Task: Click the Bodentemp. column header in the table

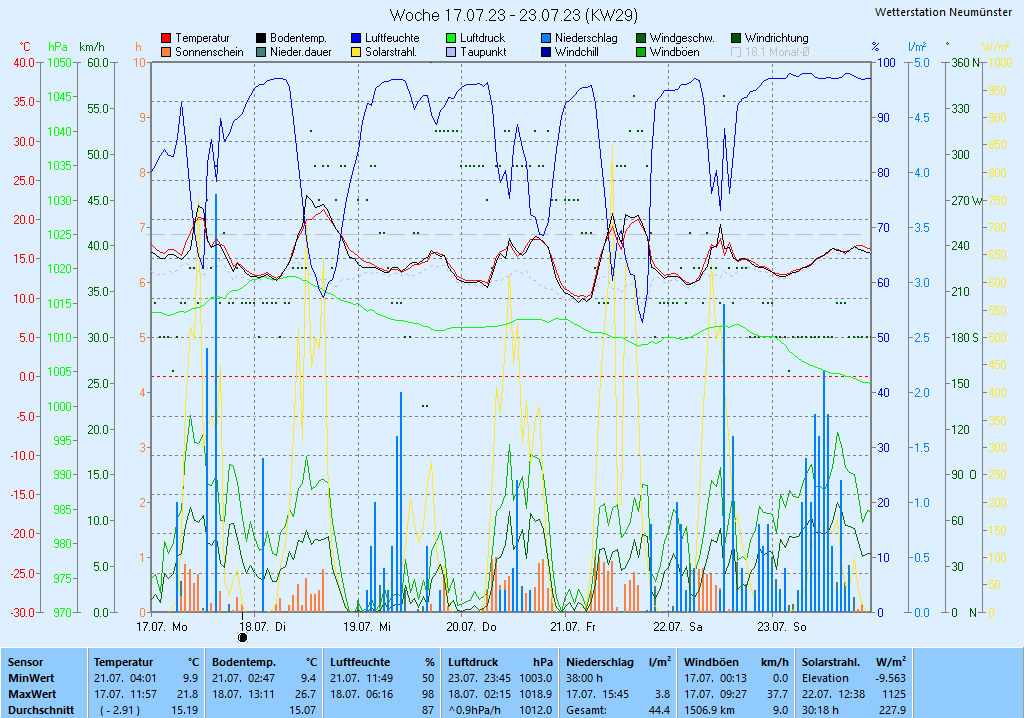Action: click(x=244, y=662)
